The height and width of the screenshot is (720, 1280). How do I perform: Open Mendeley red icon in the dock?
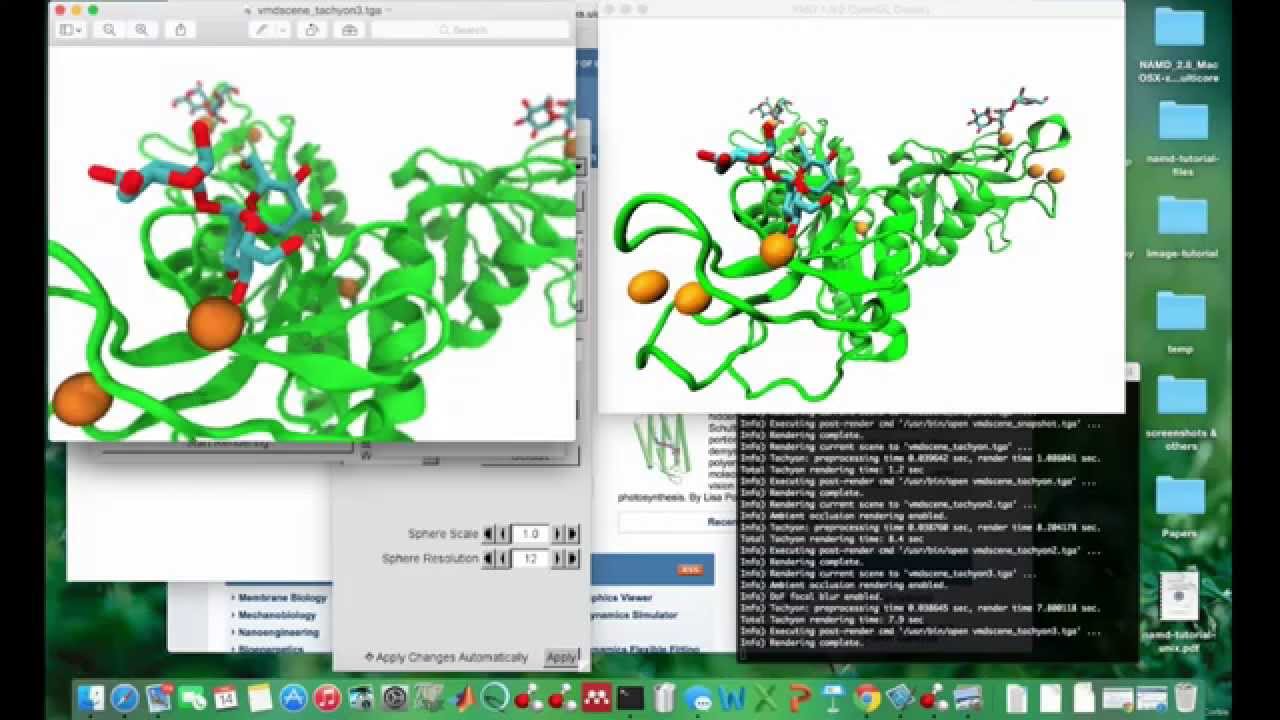(597, 697)
